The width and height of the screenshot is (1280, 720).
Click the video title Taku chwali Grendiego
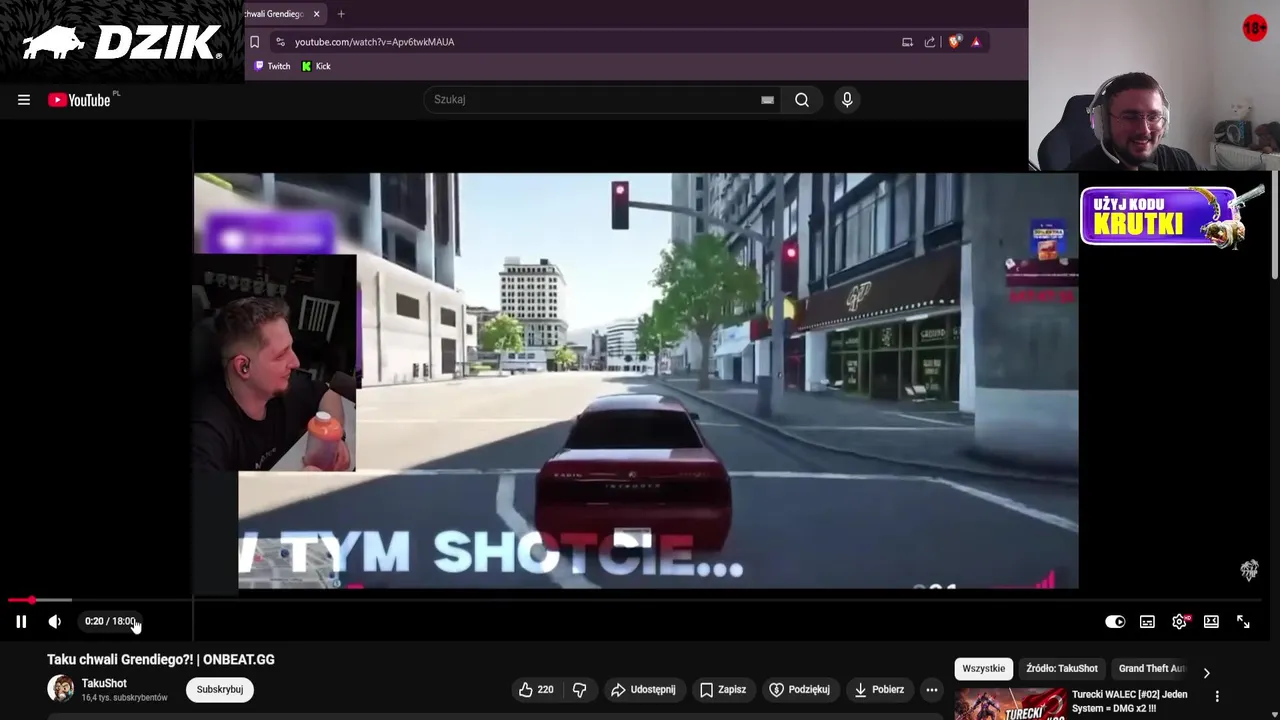pyautogui.click(x=161, y=660)
